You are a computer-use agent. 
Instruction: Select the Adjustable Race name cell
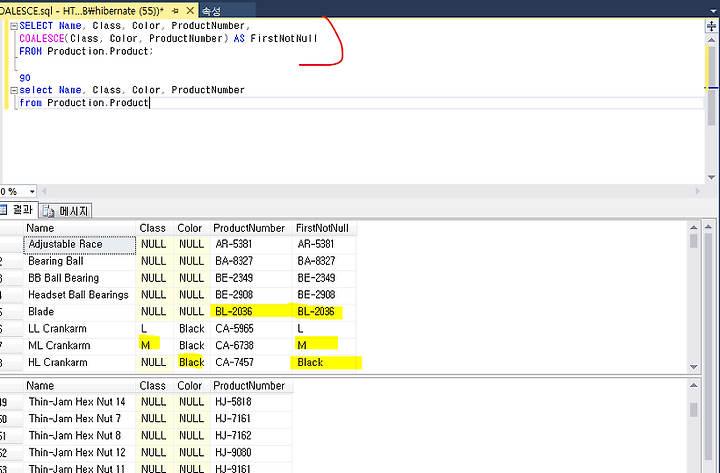79,244
